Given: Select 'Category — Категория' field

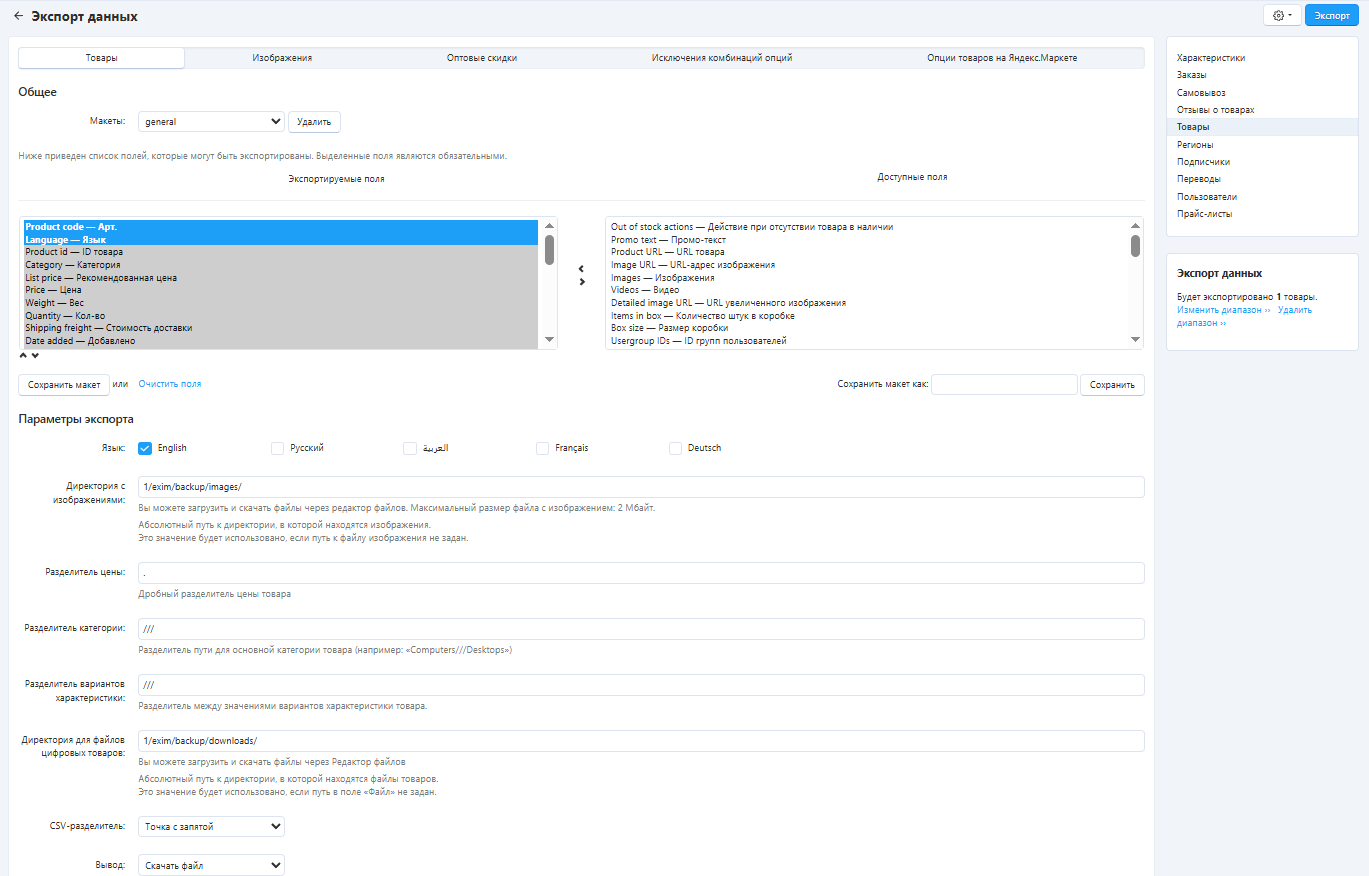Looking at the screenshot, I should click(281, 265).
